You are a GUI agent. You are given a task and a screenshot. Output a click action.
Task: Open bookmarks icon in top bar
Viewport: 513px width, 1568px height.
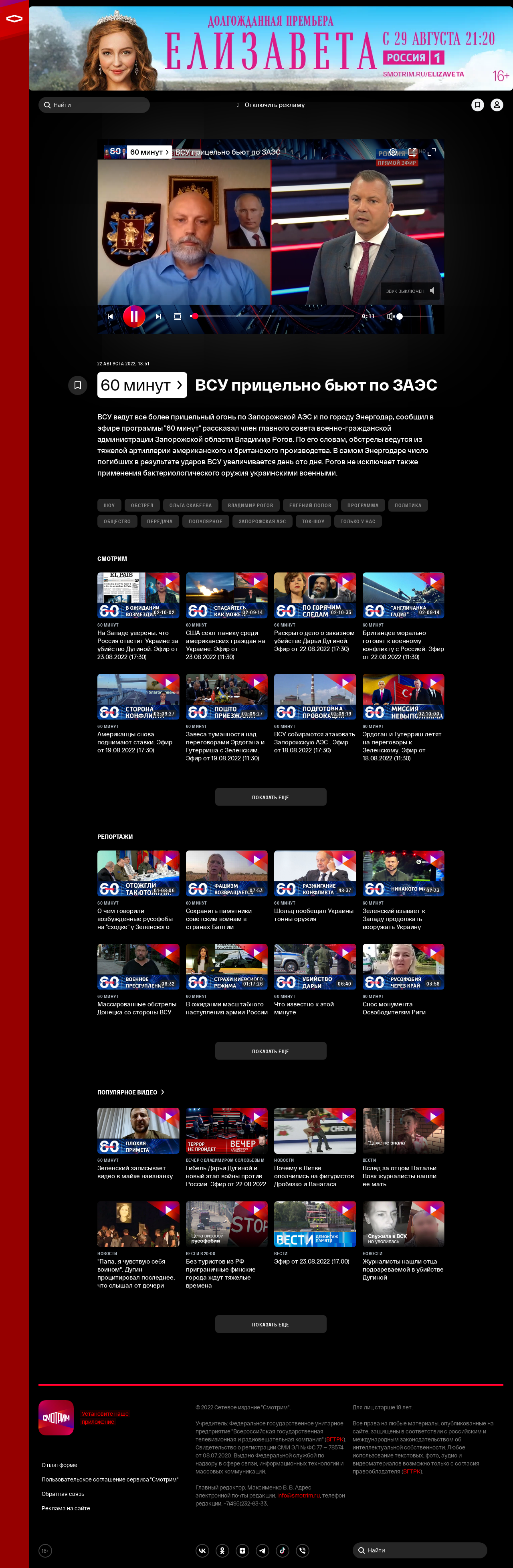pyautogui.click(x=478, y=105)
